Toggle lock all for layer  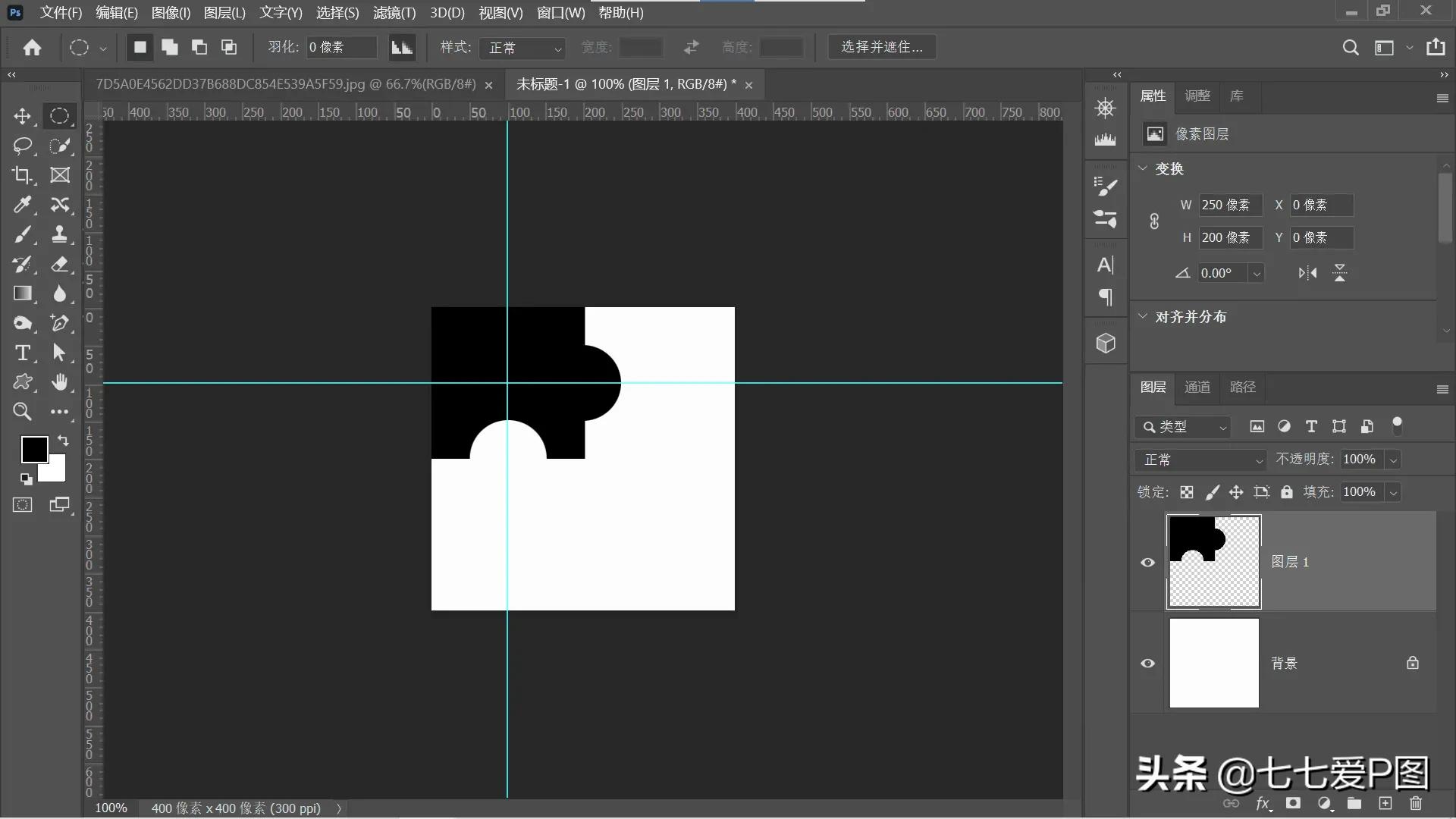(x=1286, y=492)
